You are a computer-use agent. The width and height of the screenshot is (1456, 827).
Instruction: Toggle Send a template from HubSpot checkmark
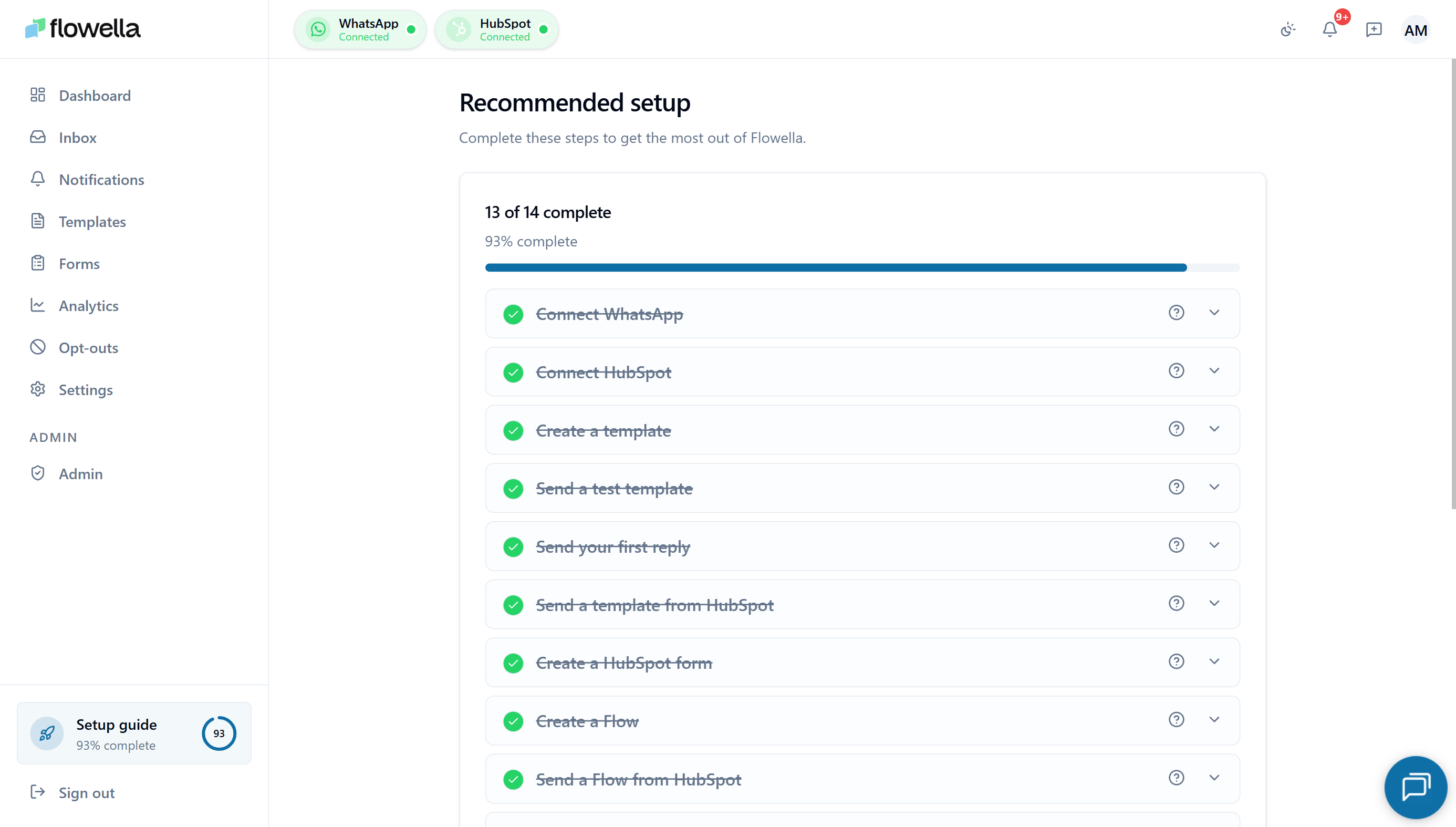click(513, 605)
